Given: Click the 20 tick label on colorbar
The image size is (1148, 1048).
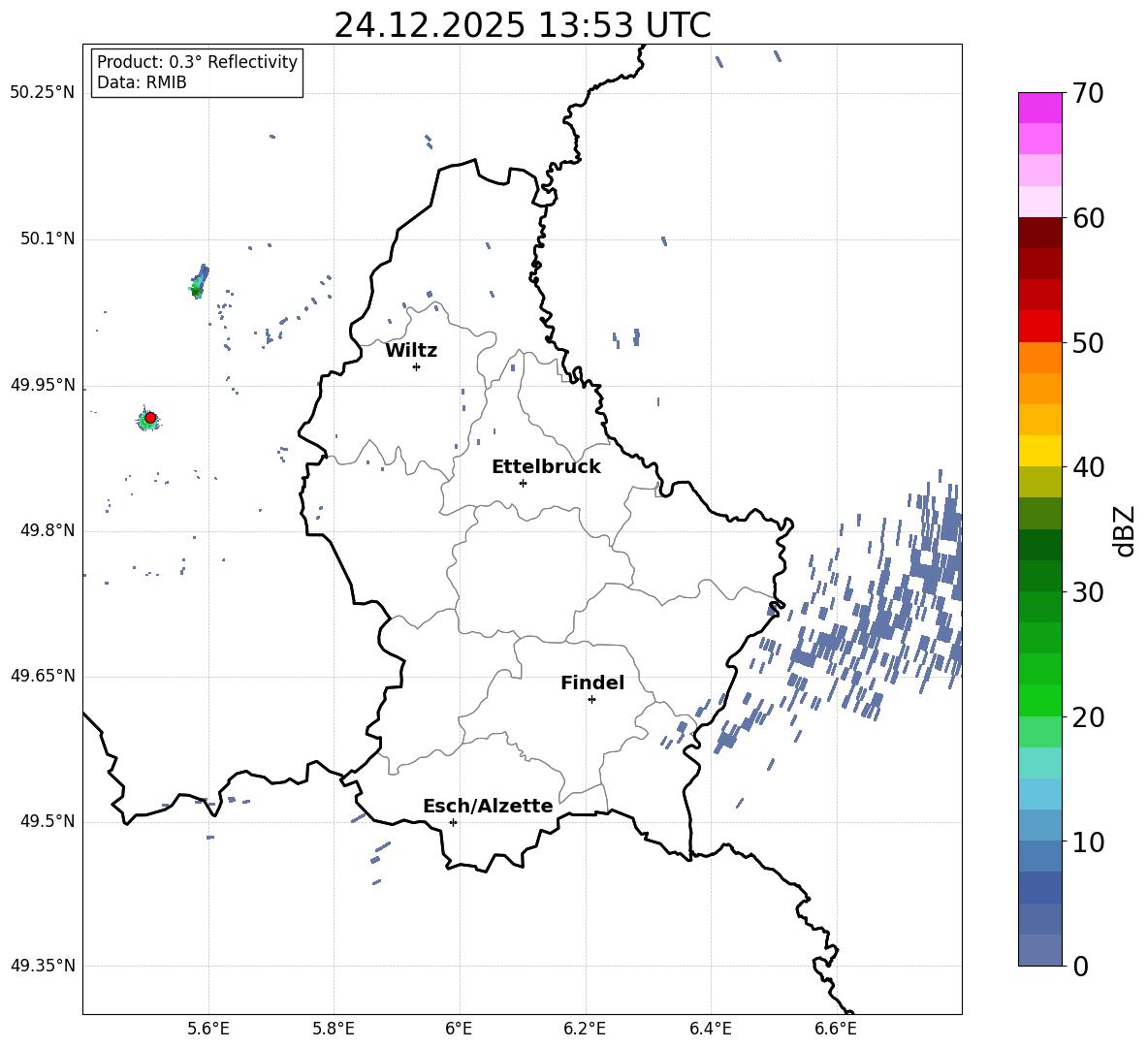Looking at the screenshot, I should click(1087, 717).
